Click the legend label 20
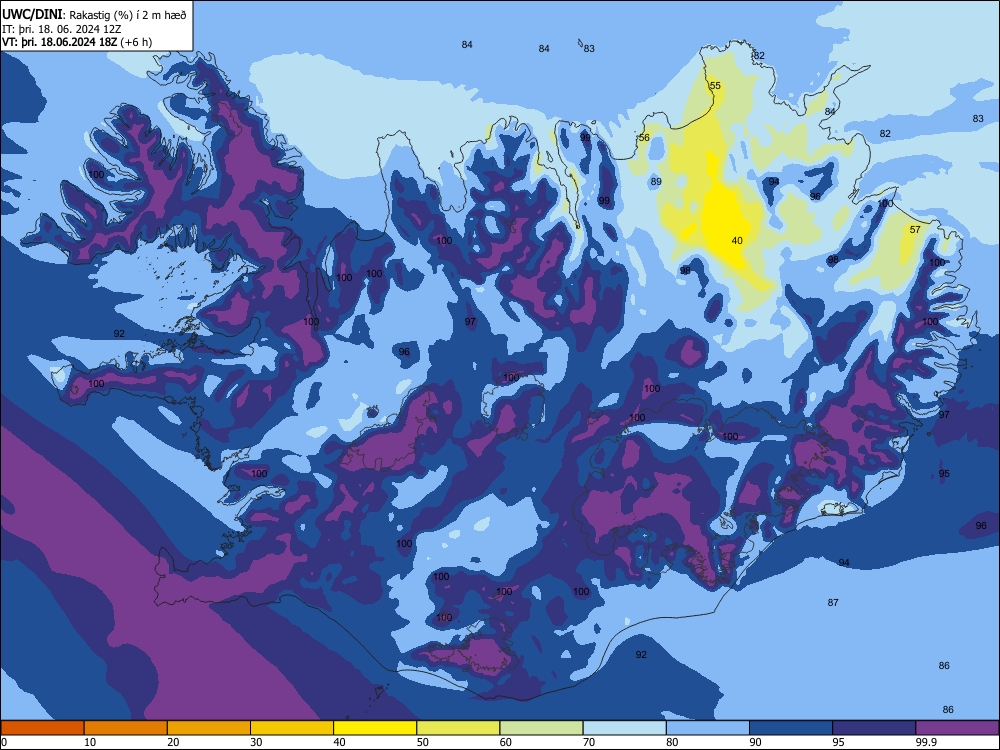Image resolution: width=1000 pixels, height=750 pixels. click(x=173, y=742)
